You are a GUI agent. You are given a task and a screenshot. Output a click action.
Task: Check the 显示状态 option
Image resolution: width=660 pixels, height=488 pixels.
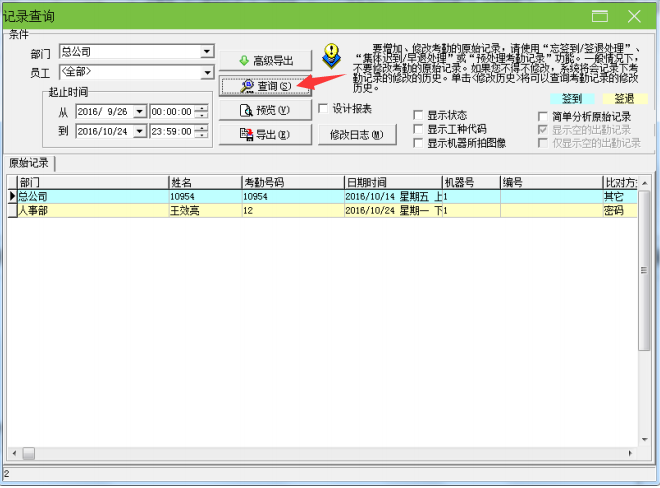pos(418,115)
